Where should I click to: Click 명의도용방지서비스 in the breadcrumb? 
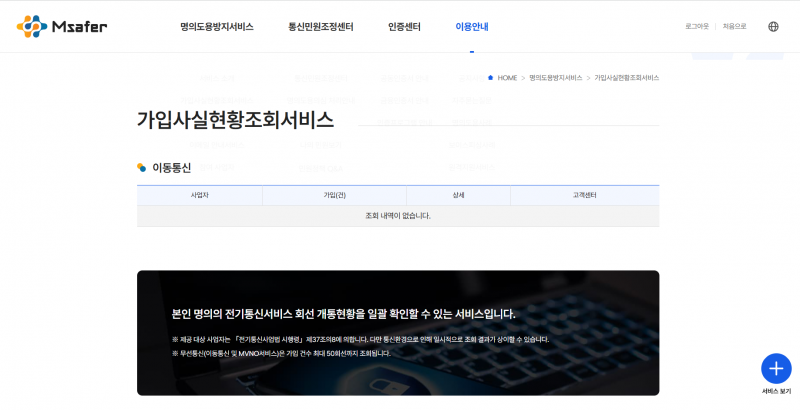pyautogui.click(x=556, y=78)
